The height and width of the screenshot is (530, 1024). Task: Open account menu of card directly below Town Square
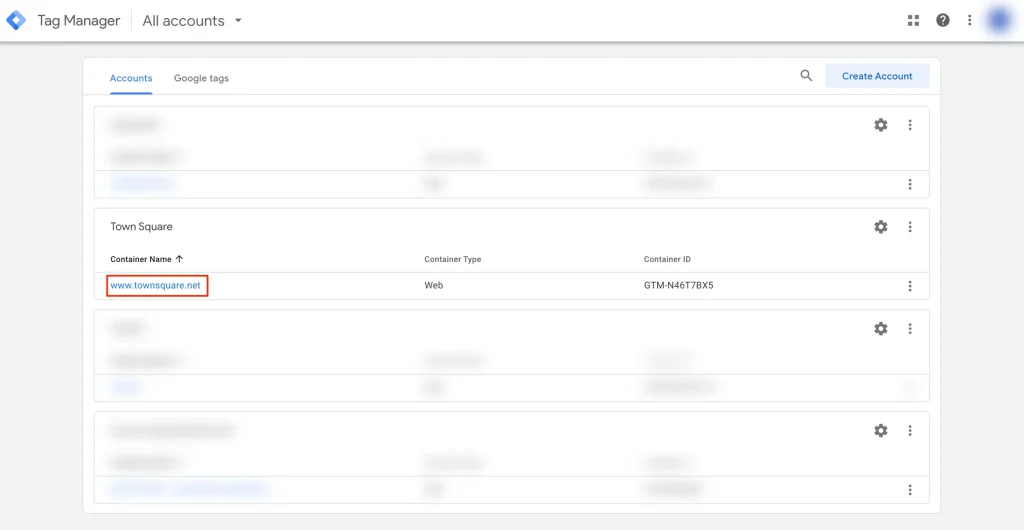(910, 328)
